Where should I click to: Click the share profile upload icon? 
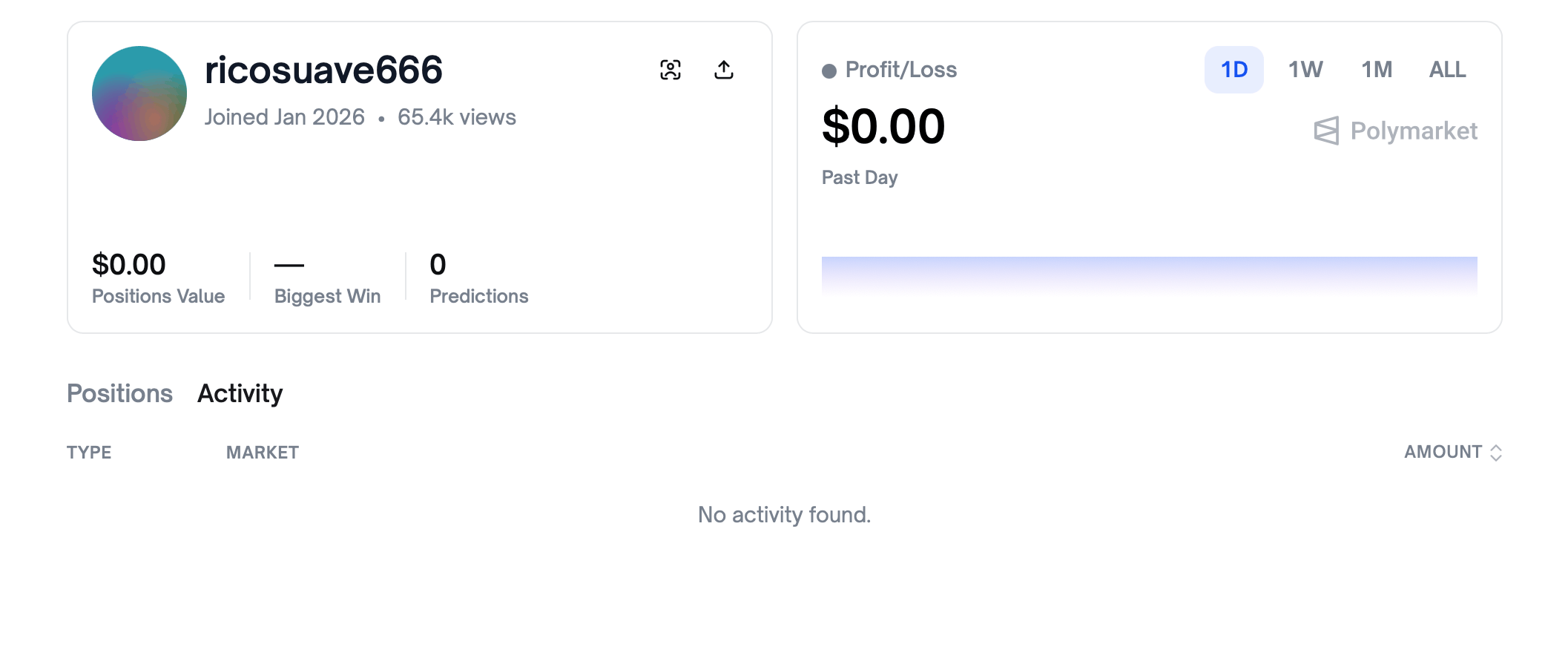[724, 70]
